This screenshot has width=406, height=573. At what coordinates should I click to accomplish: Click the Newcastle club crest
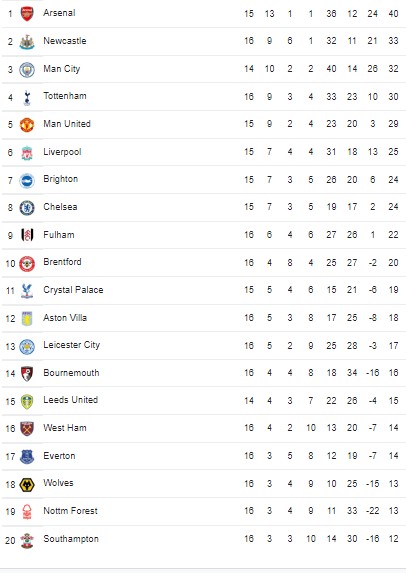pos(27,42)
